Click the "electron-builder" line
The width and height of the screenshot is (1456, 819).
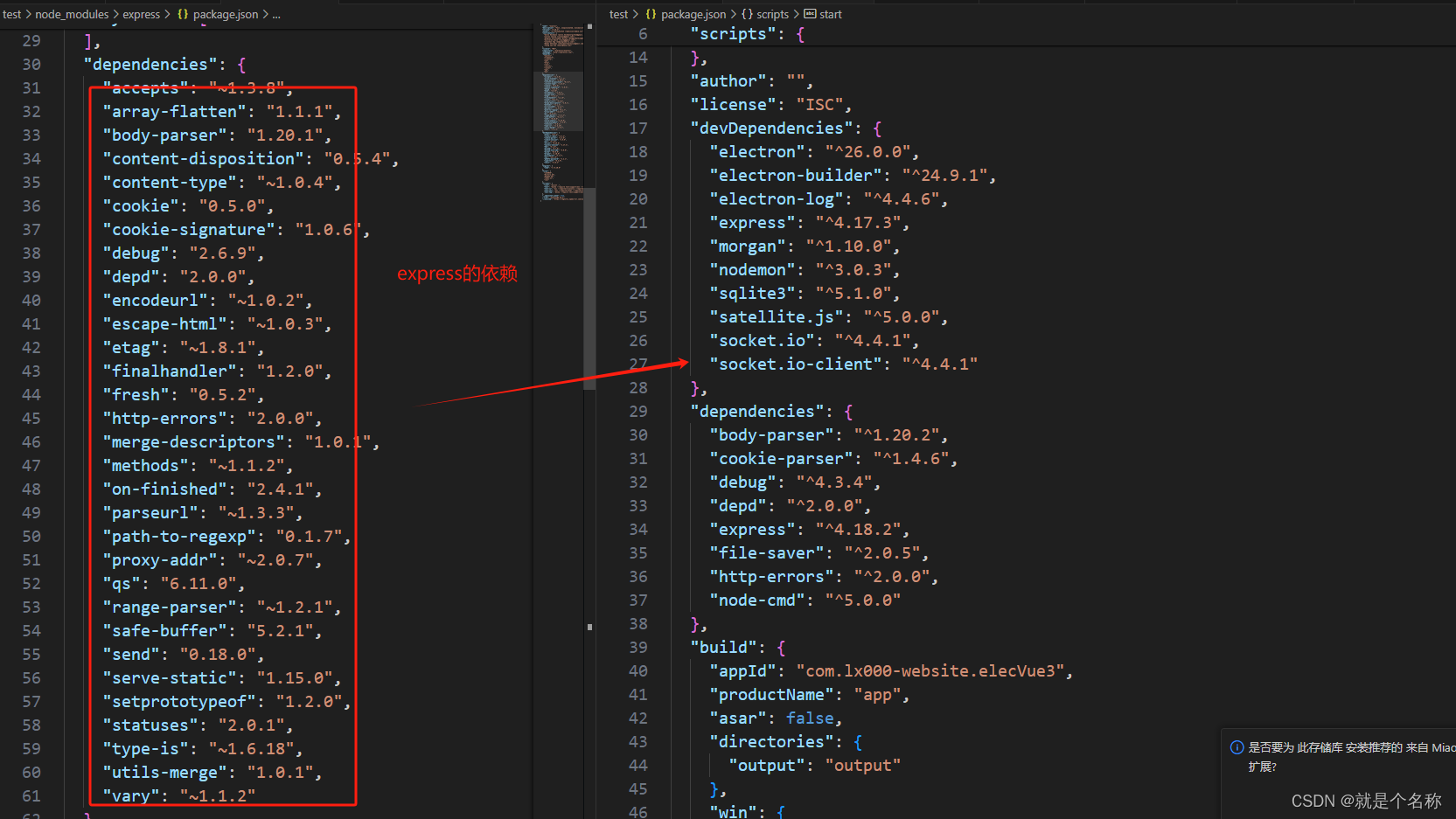[853, 176]
